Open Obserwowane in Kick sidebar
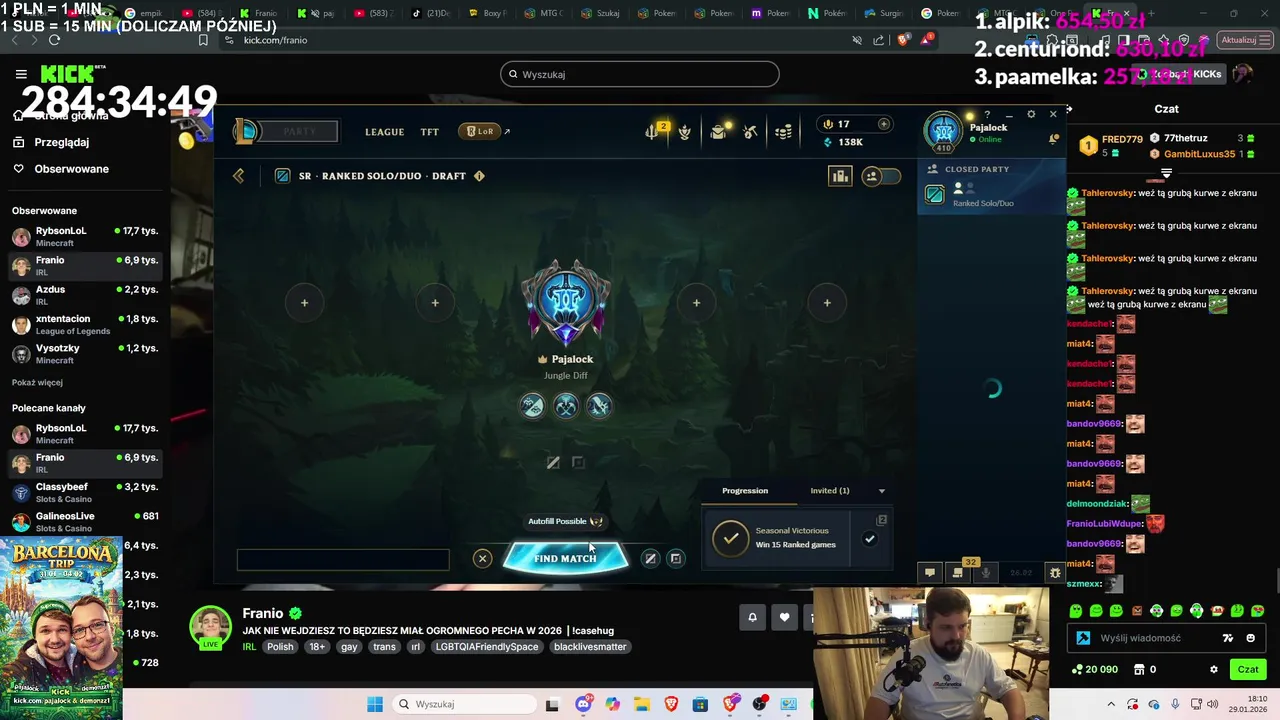The image size is (1280, 720). 71,169
